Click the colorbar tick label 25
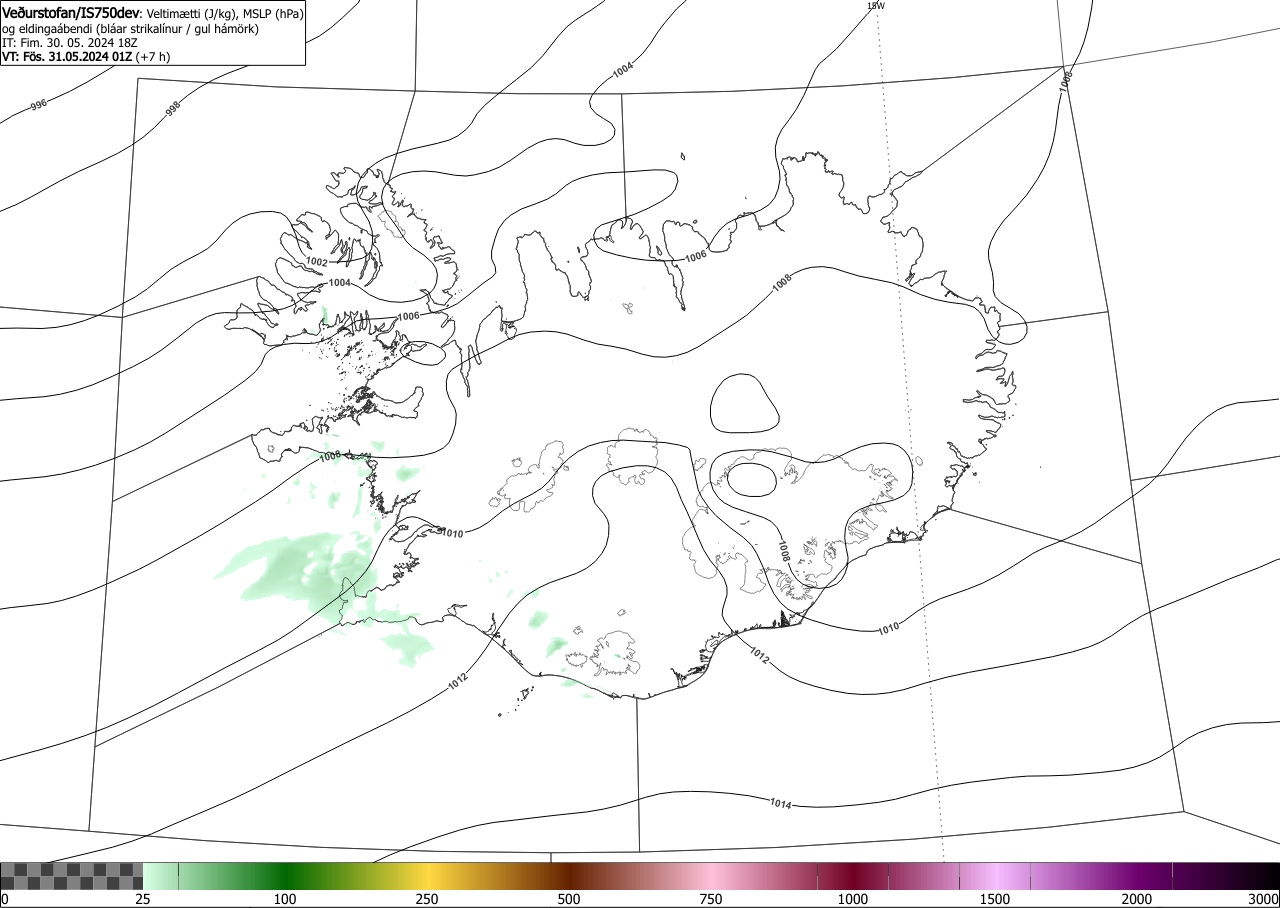The width and height of the screenshot is (1280, 908). click(x=143, y=899)
